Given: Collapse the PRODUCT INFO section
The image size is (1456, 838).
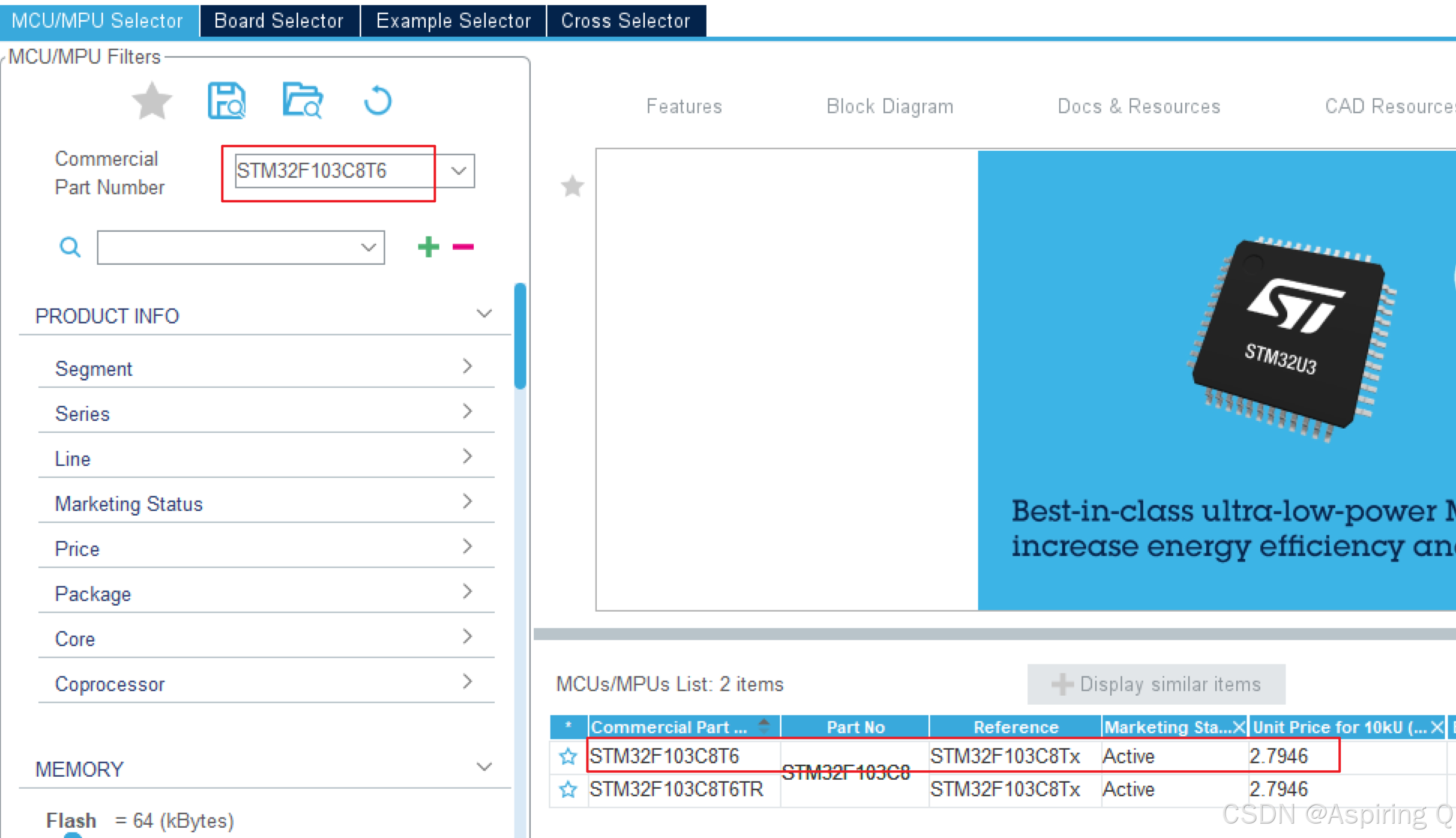Looking at the screenshot, I should click(484, 315).
